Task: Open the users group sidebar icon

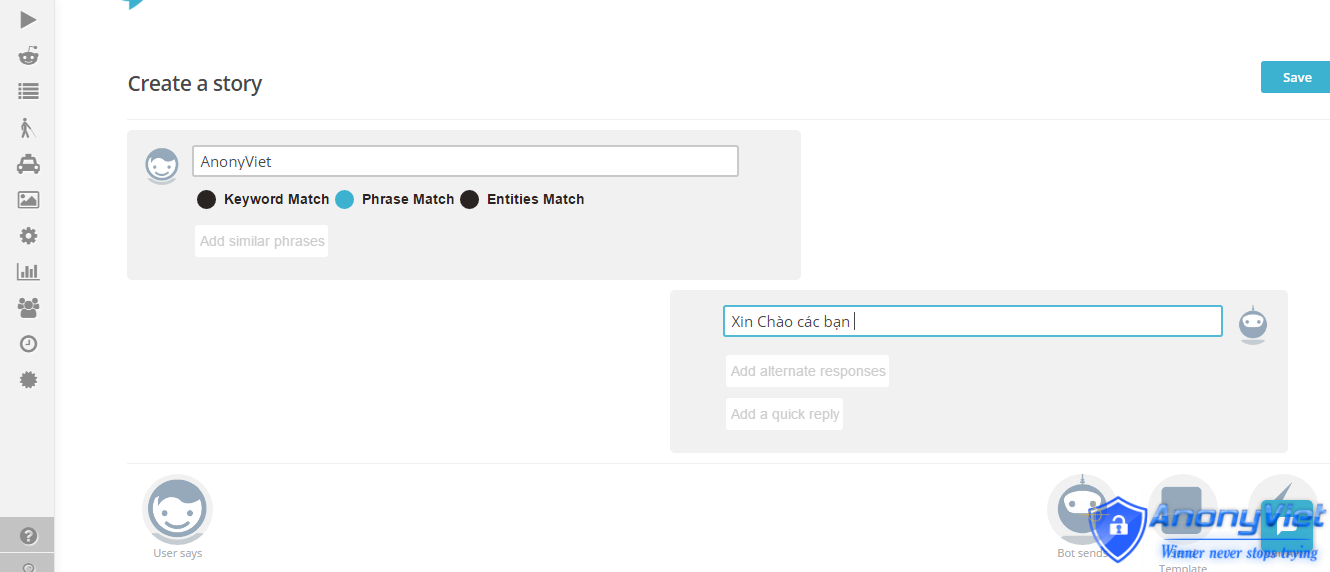Action: click(28, 307)
